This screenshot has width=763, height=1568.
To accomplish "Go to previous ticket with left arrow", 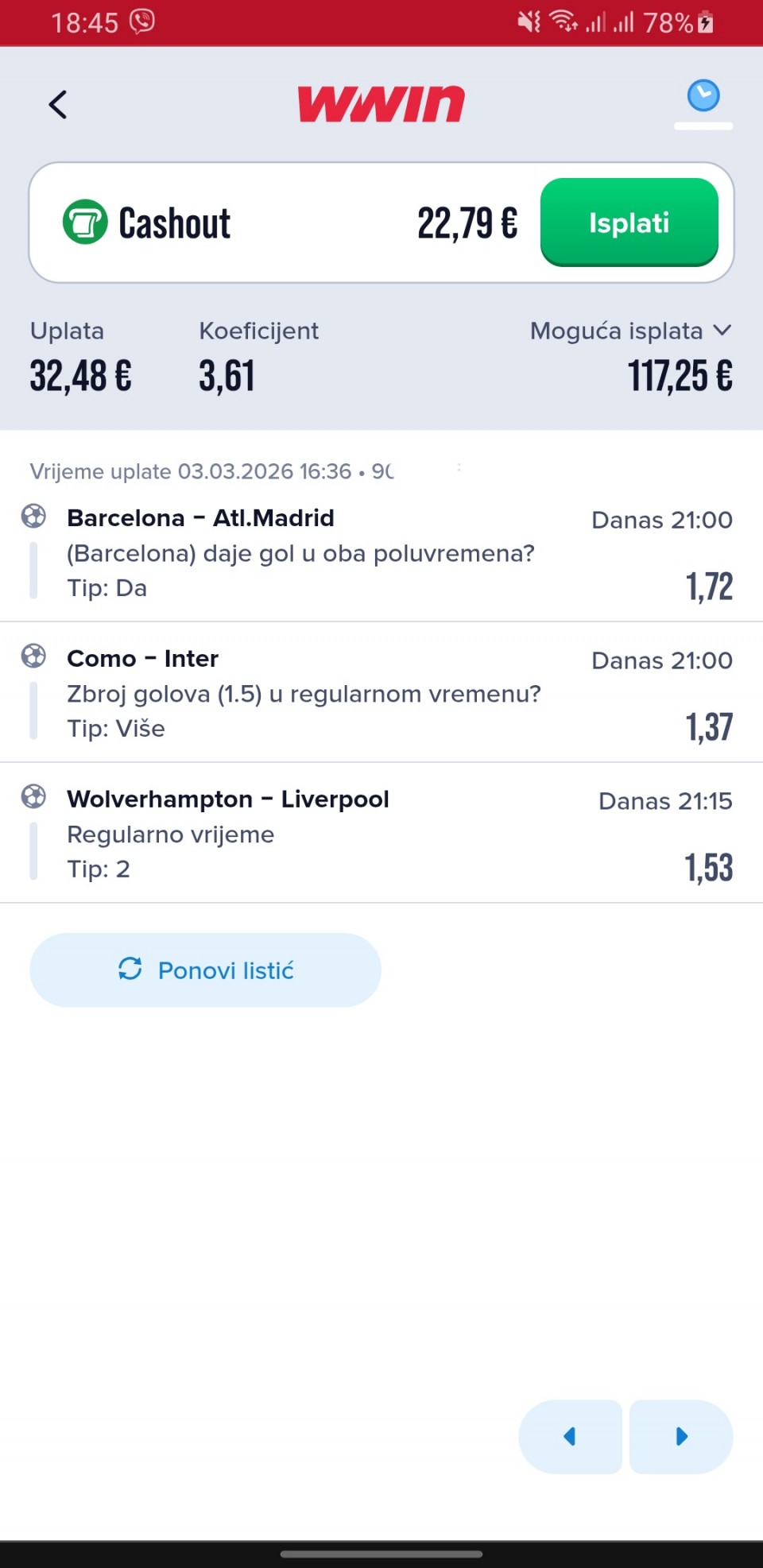I will tap(570, 1436).
